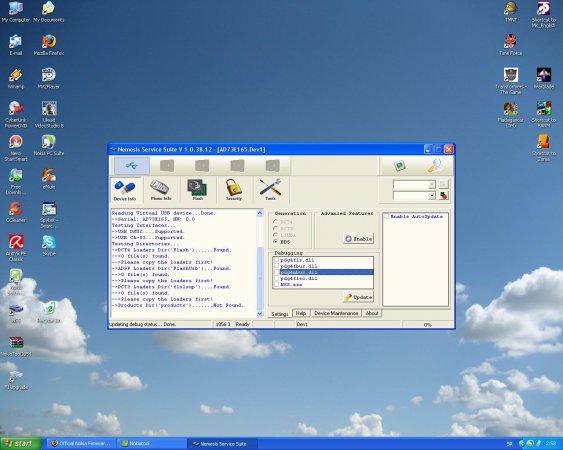Switch to the Help tab

point(301,313)
